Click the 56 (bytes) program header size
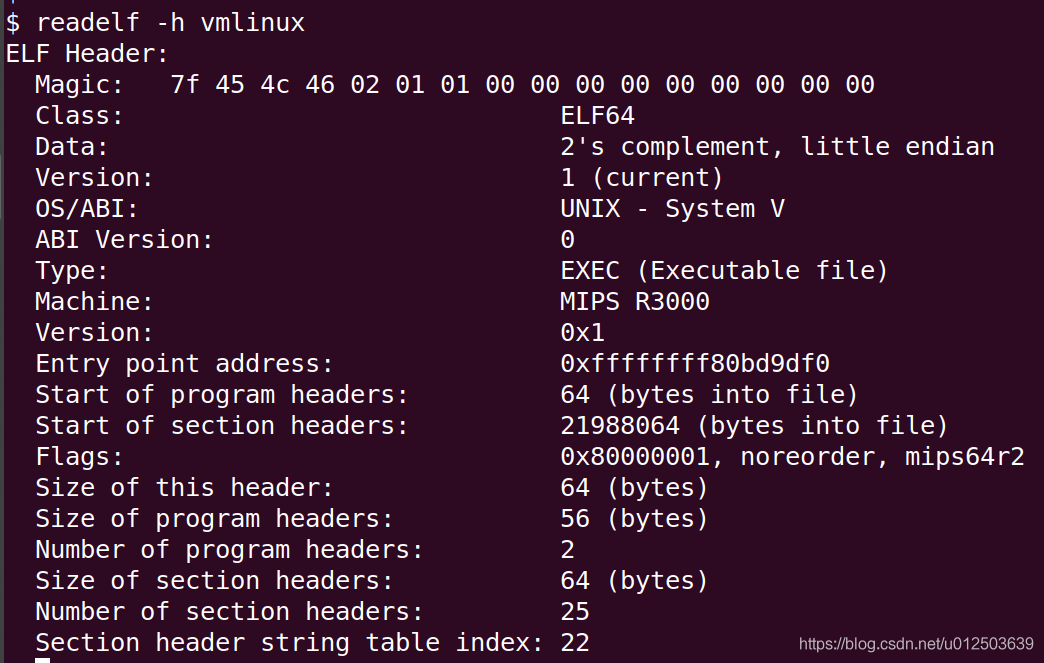Viewport: 1044px width, 663px height. (634, 519)
